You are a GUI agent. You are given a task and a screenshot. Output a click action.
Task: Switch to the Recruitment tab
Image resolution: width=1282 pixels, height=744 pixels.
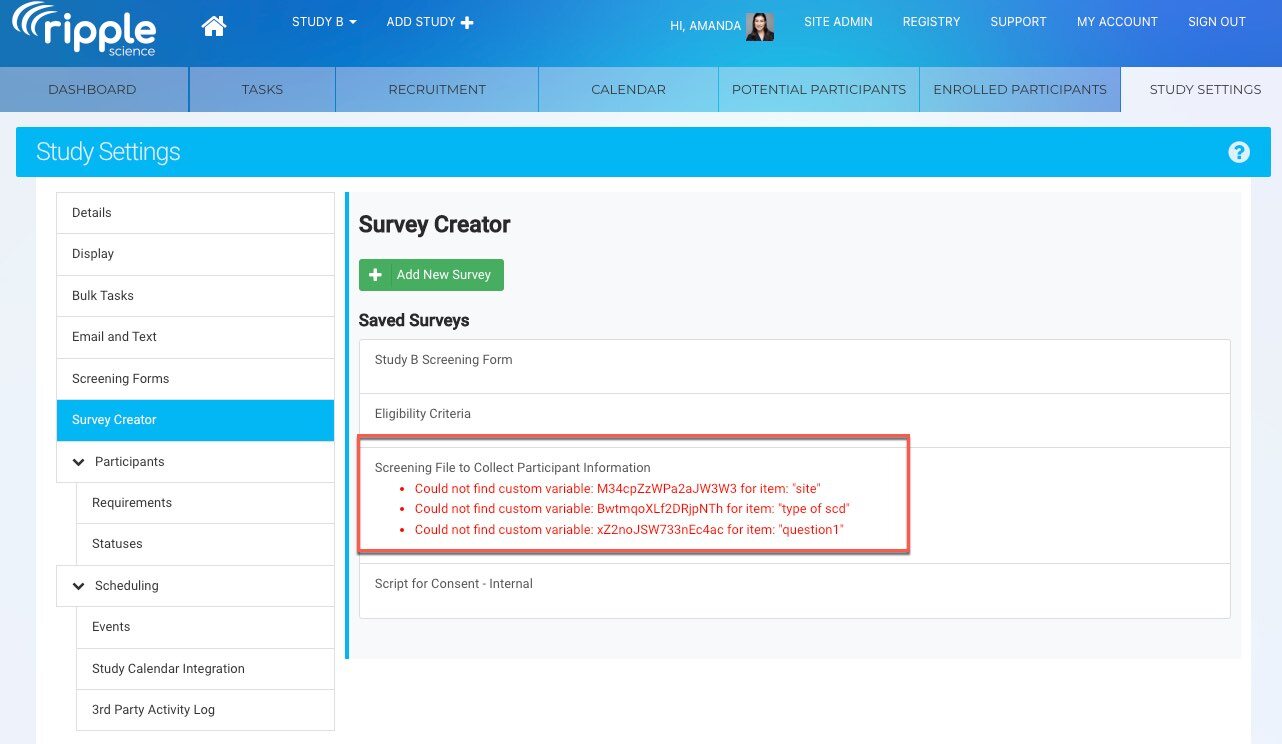[437, 90]
